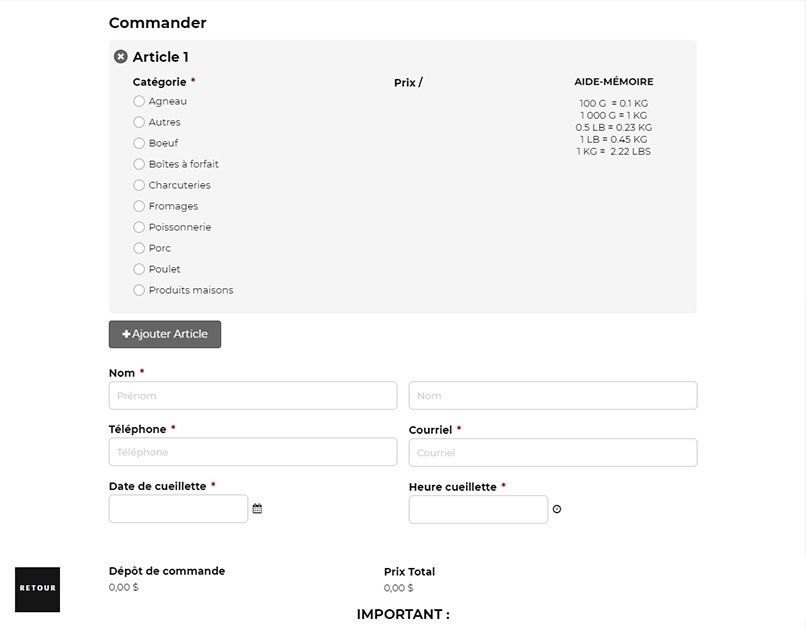Click into the Téléphone field
The image size is (806, 627).
pos(253,452)
